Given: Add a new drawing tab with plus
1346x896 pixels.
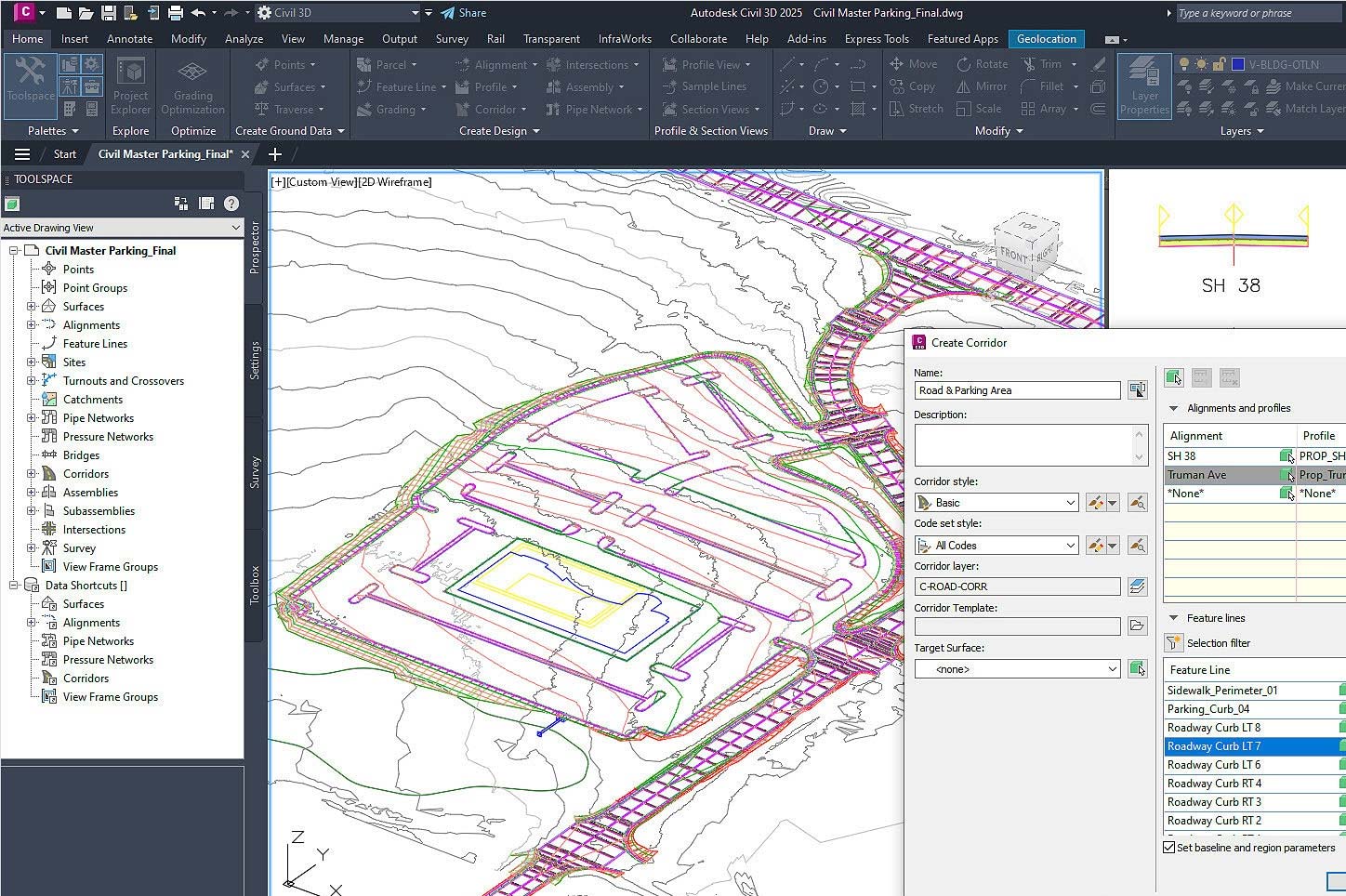Looking at the screenshot, I should coord(275,154).
